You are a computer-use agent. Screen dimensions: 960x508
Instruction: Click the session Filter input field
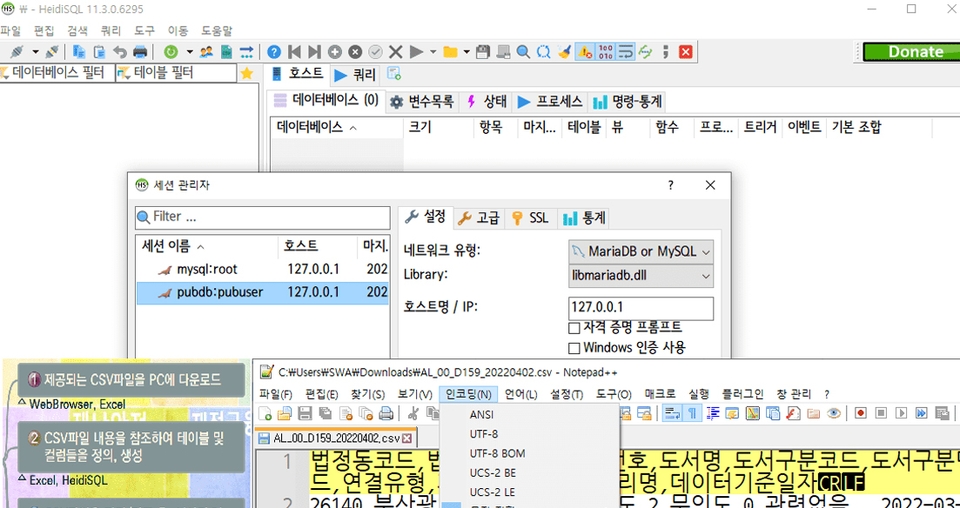(263, 217)
